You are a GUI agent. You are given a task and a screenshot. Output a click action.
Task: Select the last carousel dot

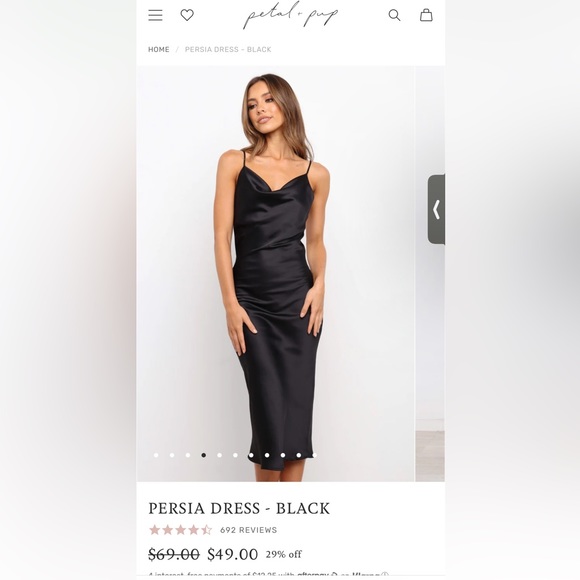pyautogui.click(x=314, y=455)
